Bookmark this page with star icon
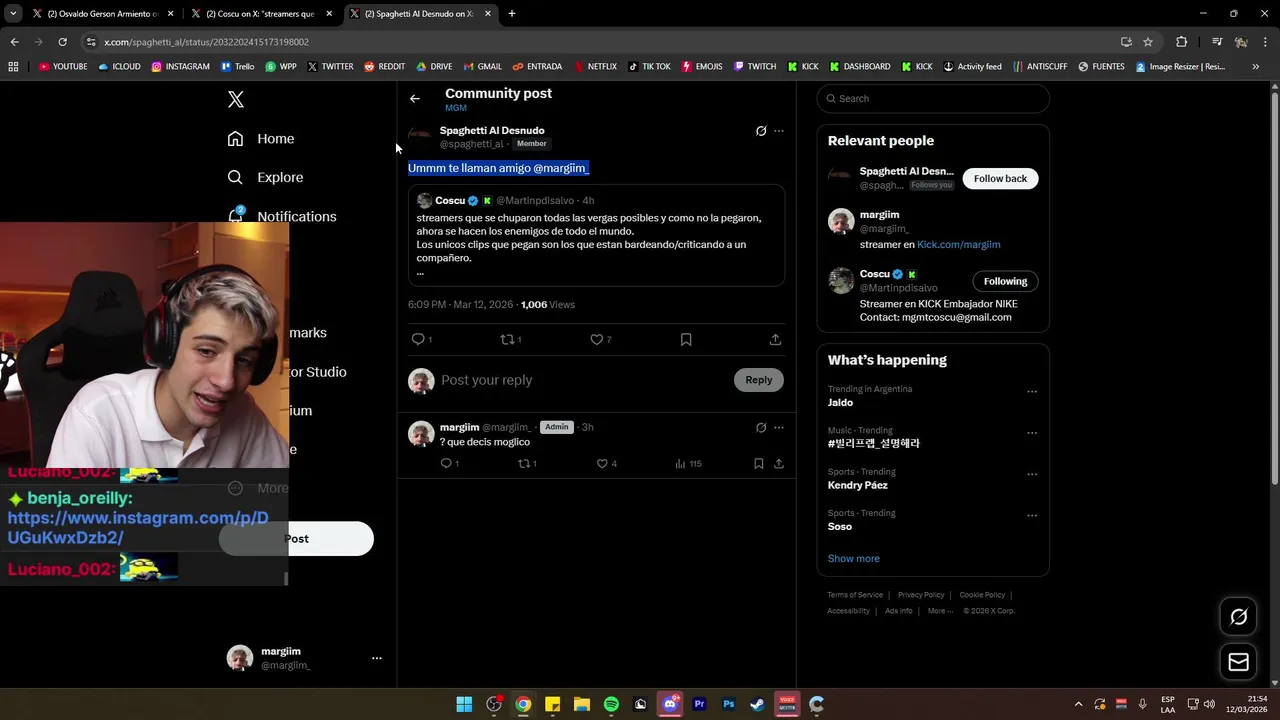The width and height of the screenshot is (1280, 720). [1148, 42]
